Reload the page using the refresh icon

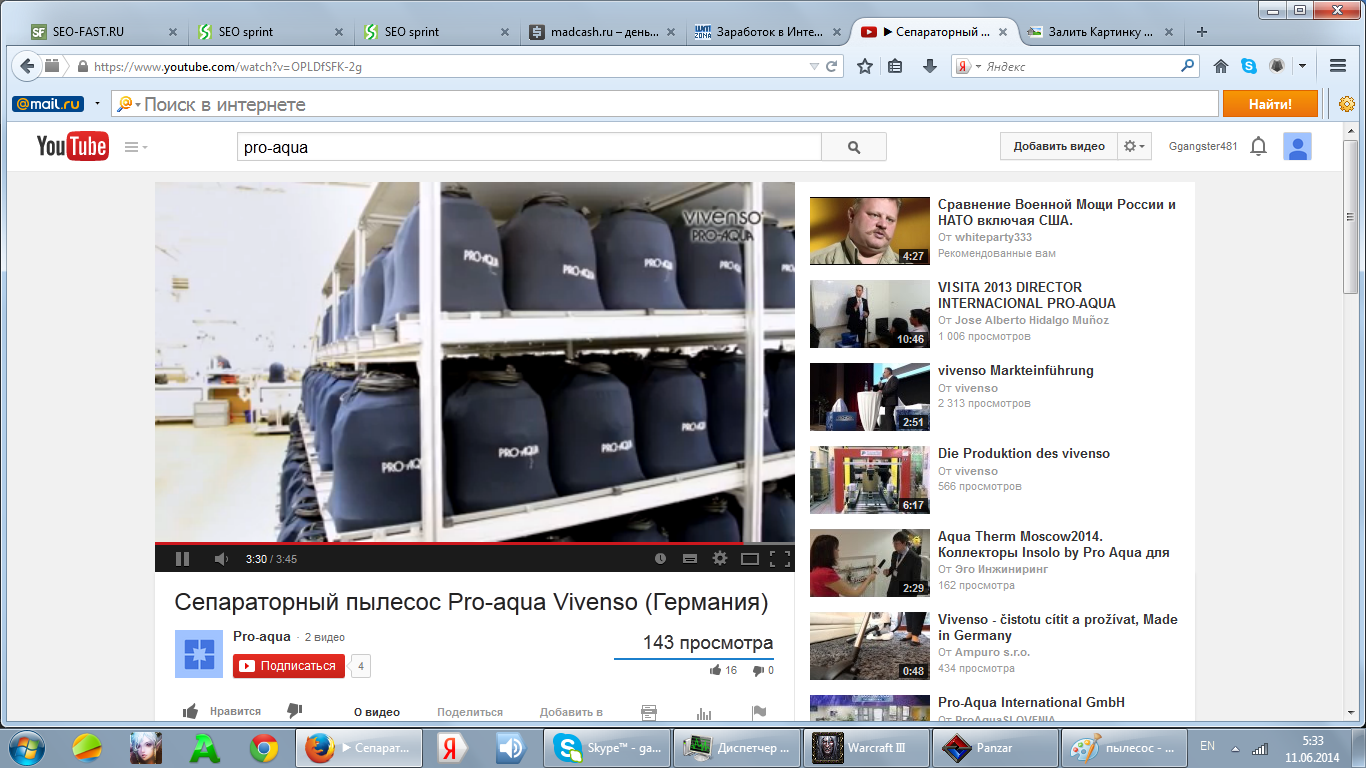click(x=831, y=67)
